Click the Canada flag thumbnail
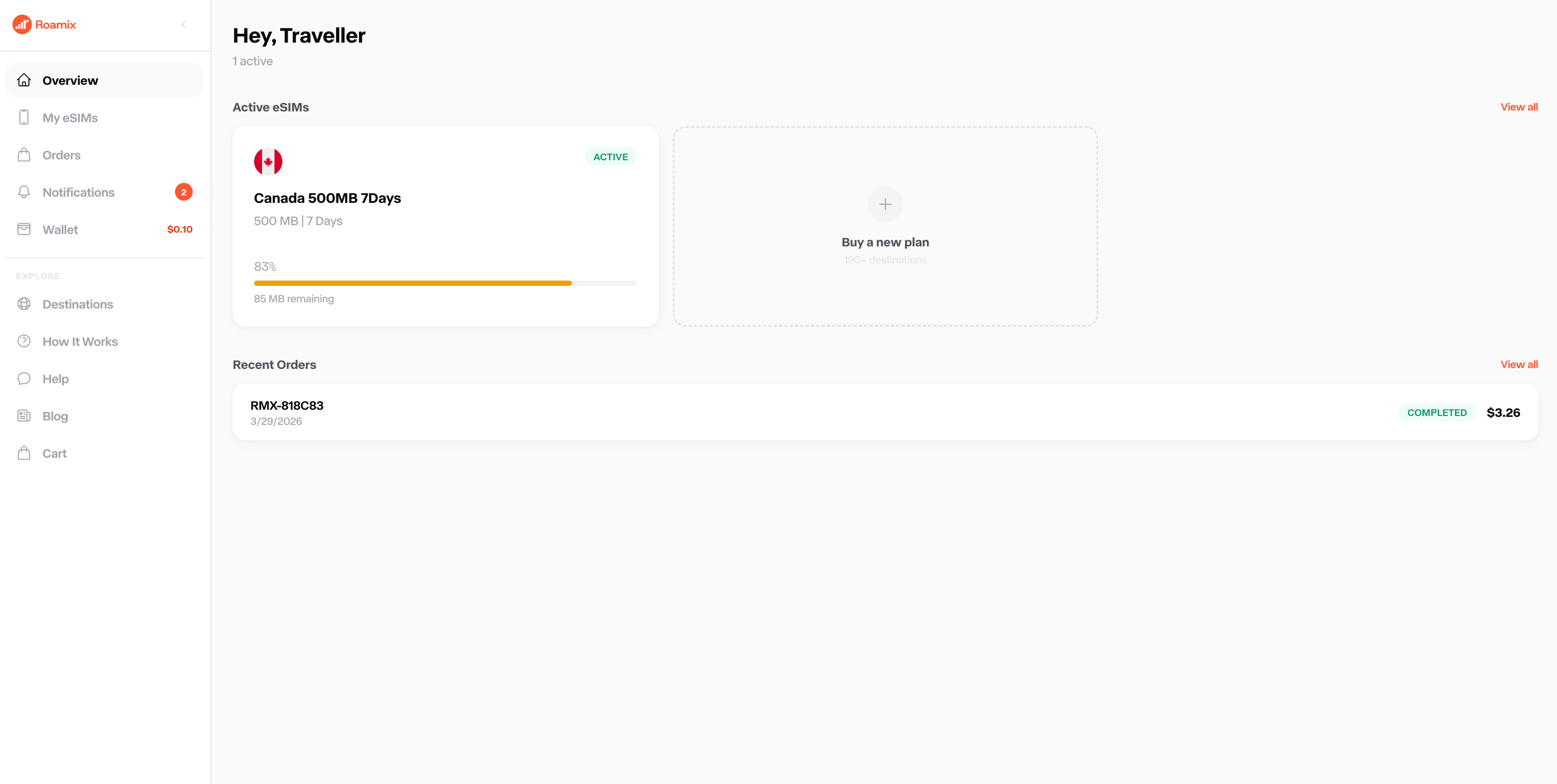 tap(268, 161)
